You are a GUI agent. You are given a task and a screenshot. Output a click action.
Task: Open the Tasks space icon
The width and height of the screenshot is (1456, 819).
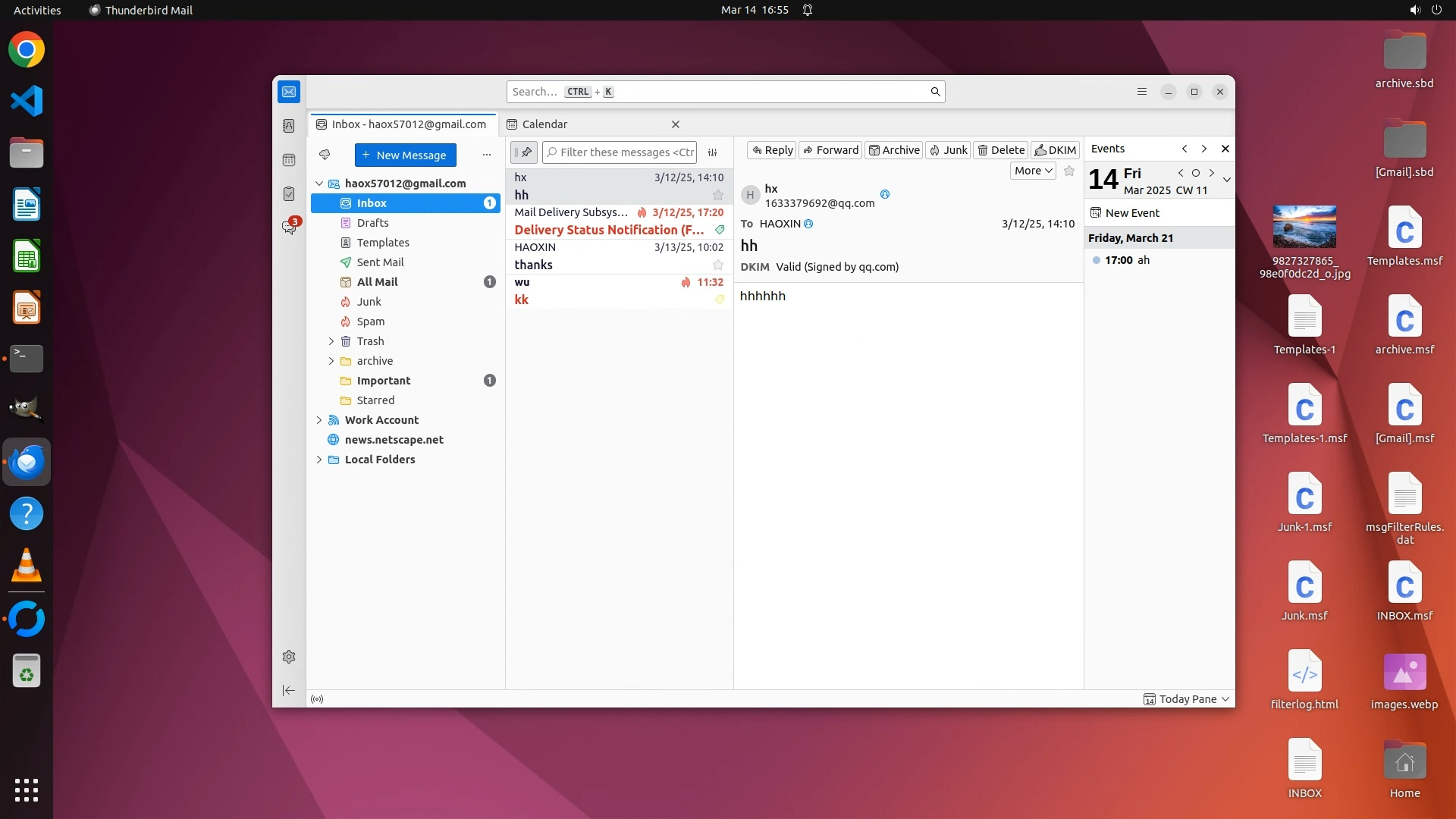click(x=289, y=194)
